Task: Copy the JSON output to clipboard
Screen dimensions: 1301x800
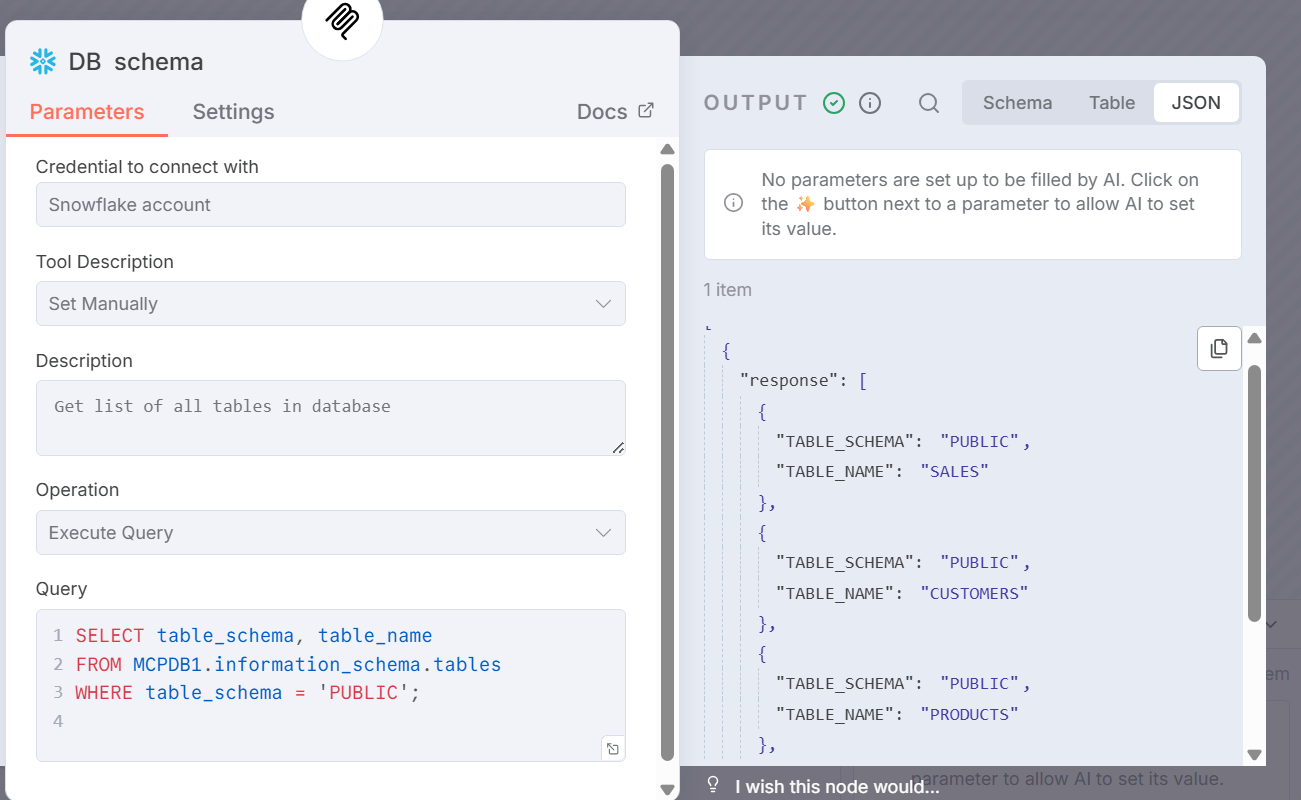Action: 1219,349
